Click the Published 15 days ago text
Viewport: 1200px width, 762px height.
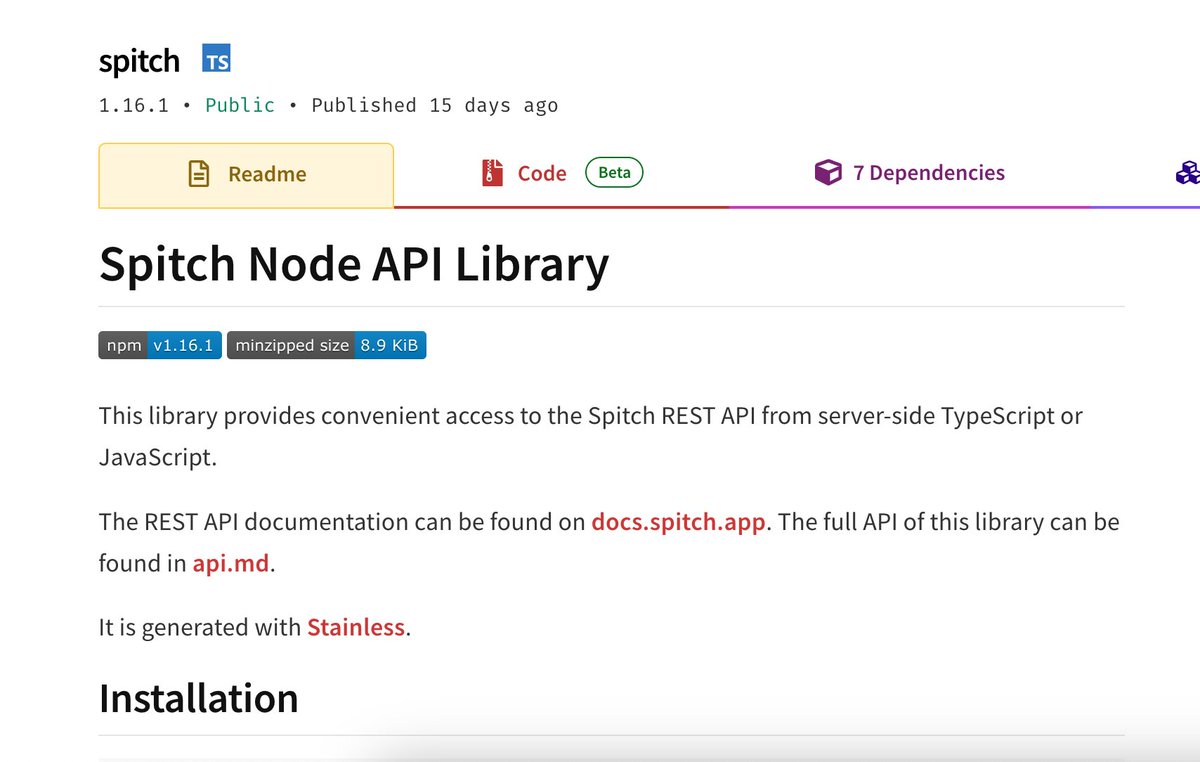point(435,106)
